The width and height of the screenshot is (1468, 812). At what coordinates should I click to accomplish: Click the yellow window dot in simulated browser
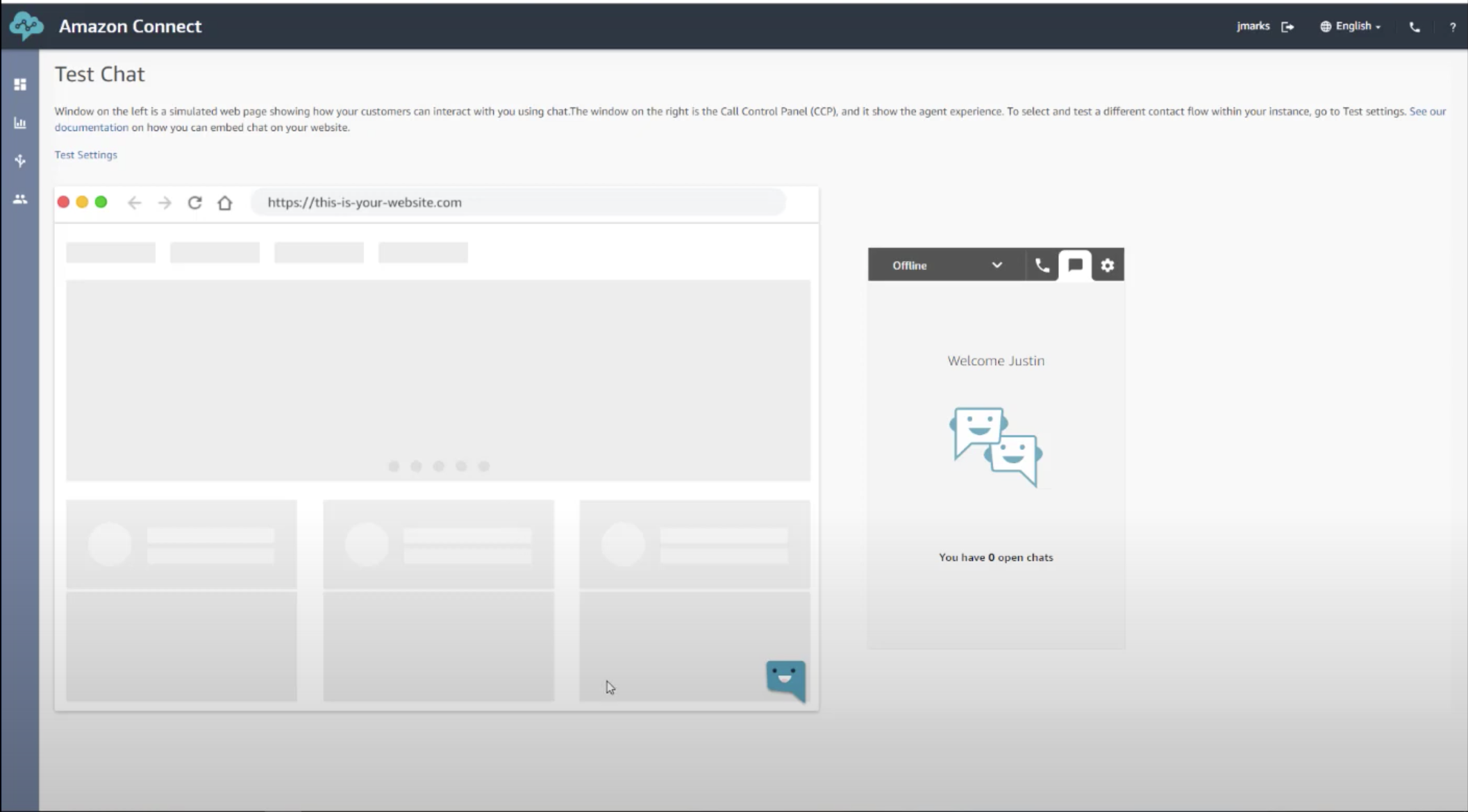pyautogui.click(x=82, y=202)
